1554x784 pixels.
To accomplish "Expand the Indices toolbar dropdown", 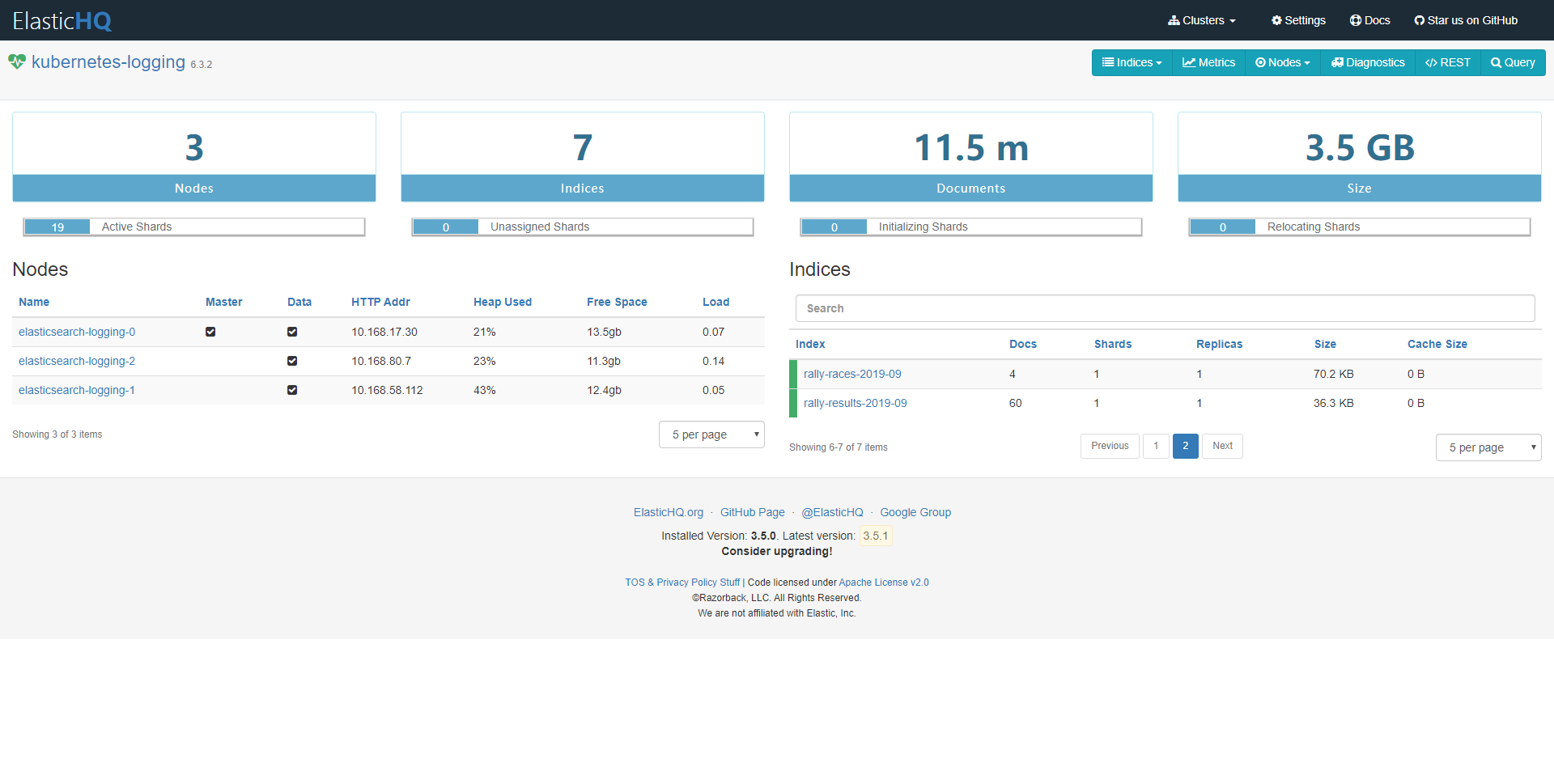I will click(1132, 62).
